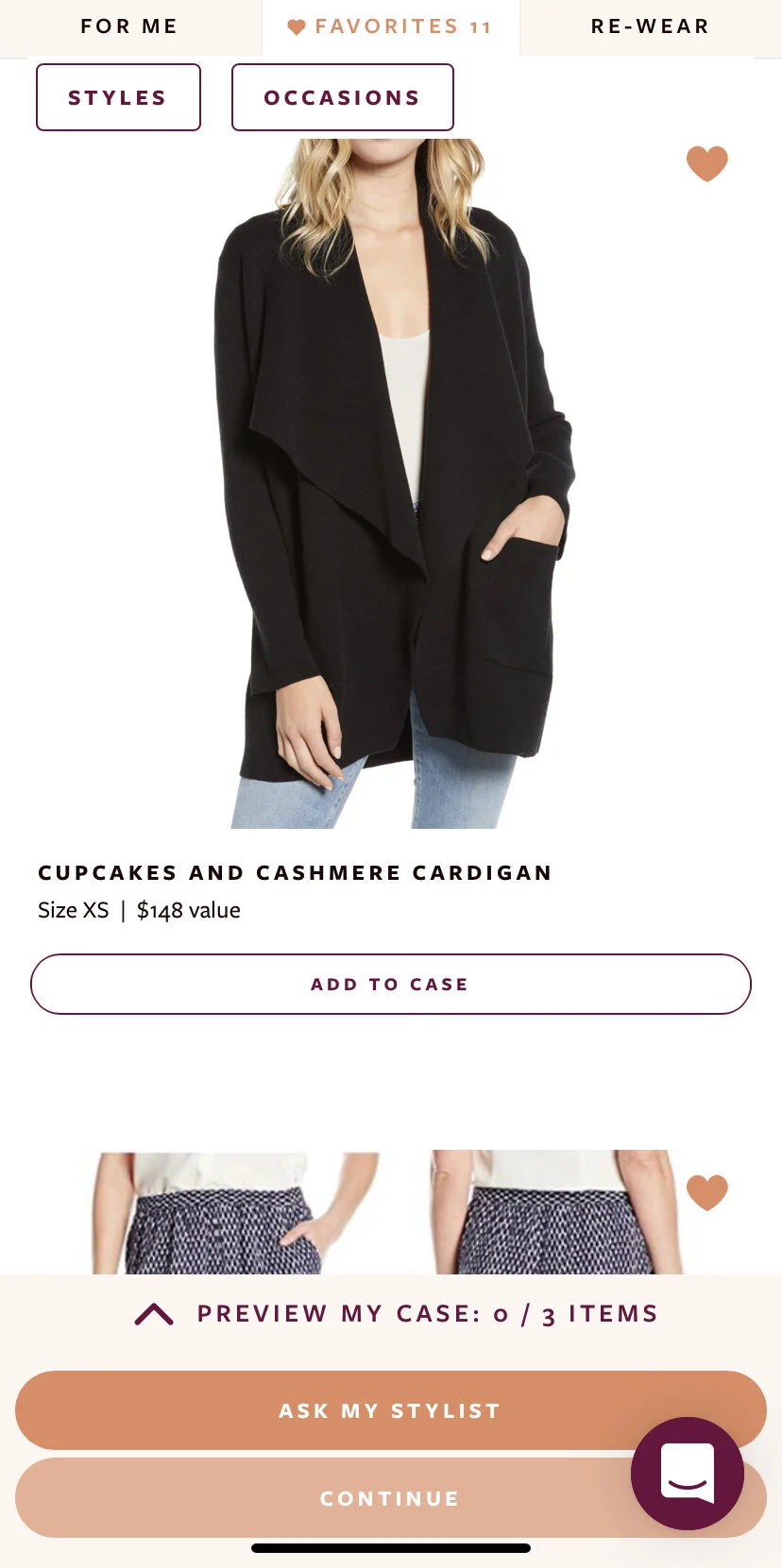The image size is (782, 1568).
Task: Tap the home indicator bar
Action: click(391, 1548)
